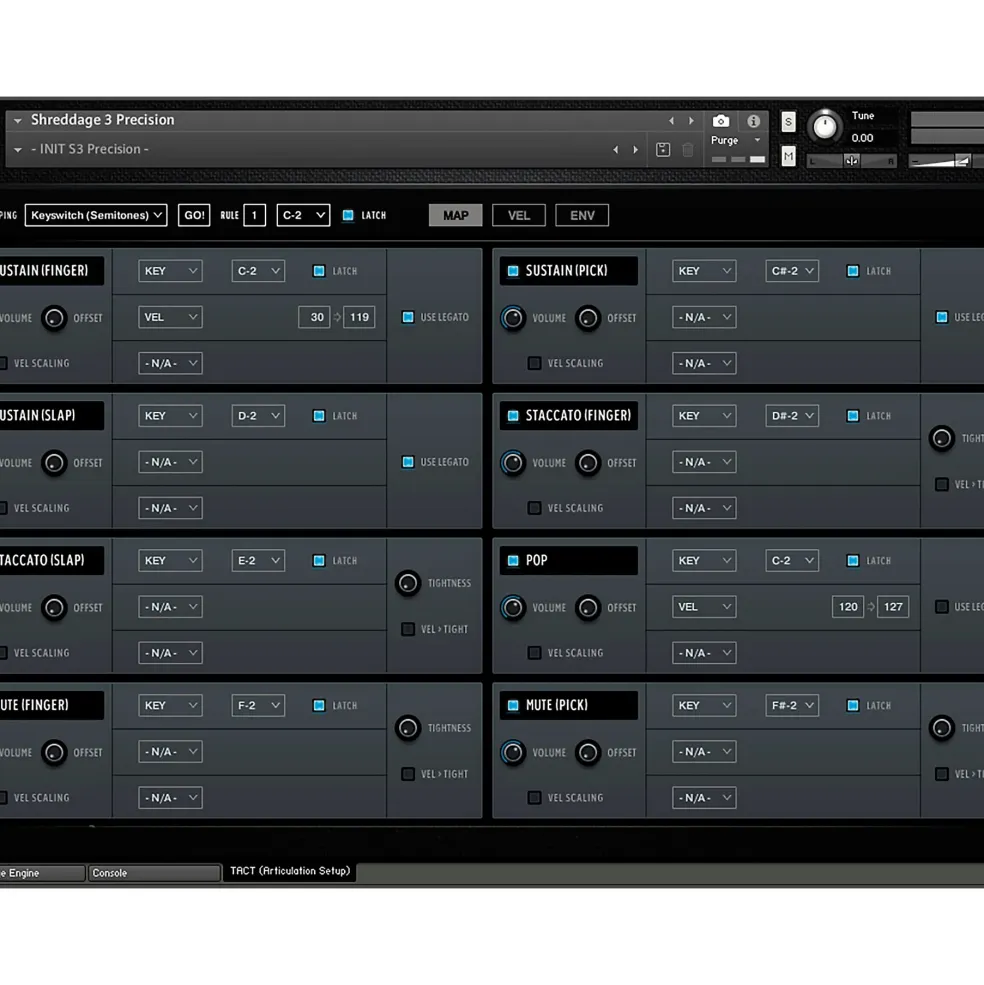The image size is (984, 985).
Task: Save the current snapshot with the disk icon
Action: [663, 150]
